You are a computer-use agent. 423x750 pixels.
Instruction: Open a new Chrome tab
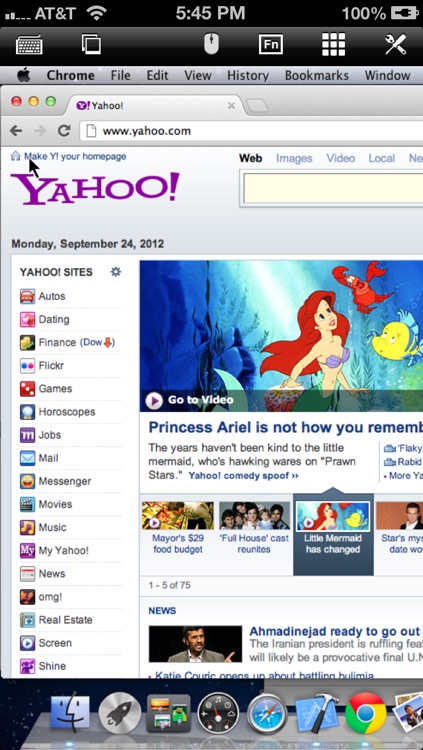pyautogui.click(x=257, y=105)
